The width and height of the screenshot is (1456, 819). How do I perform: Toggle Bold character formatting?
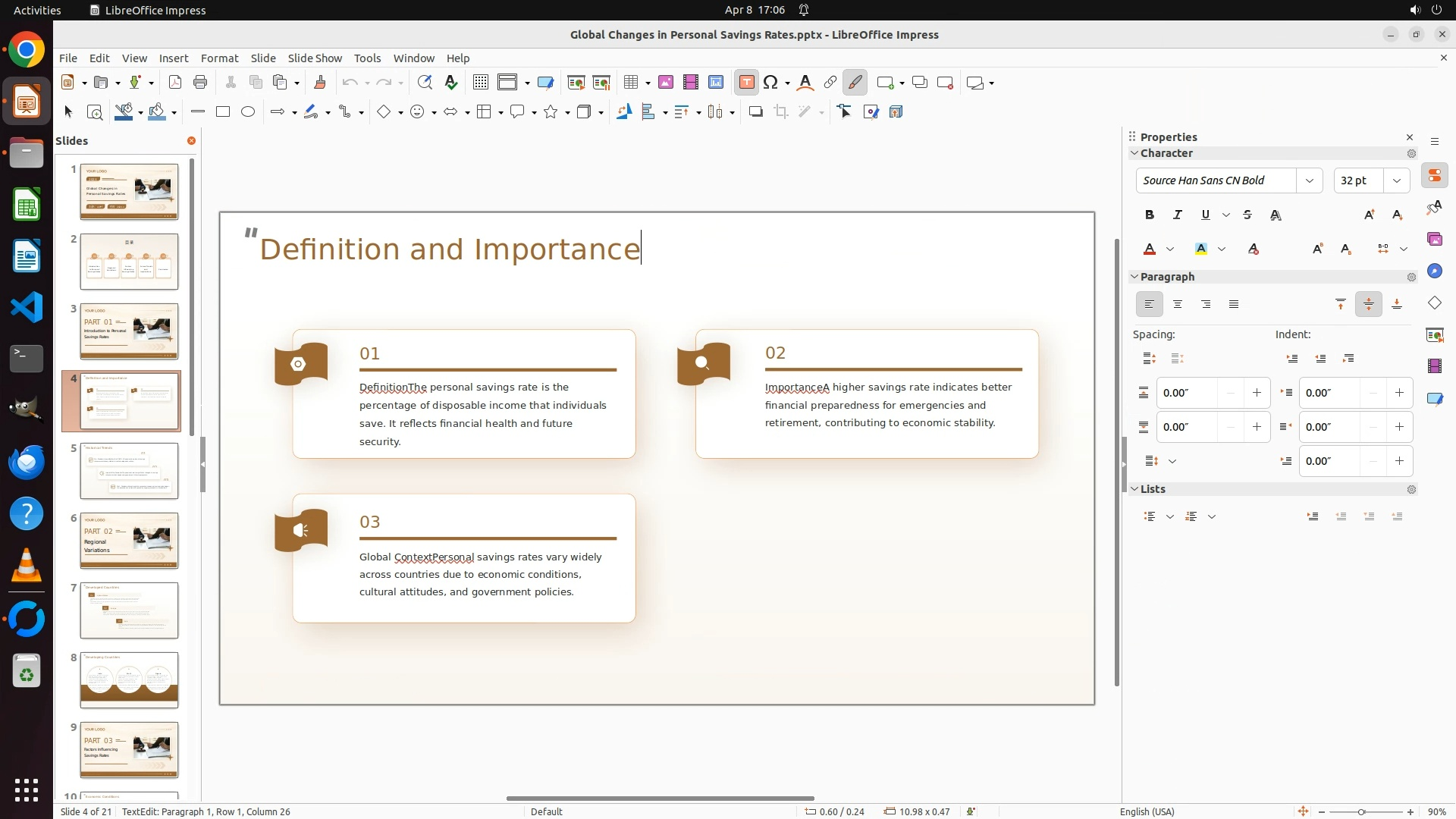point(1150,215)
